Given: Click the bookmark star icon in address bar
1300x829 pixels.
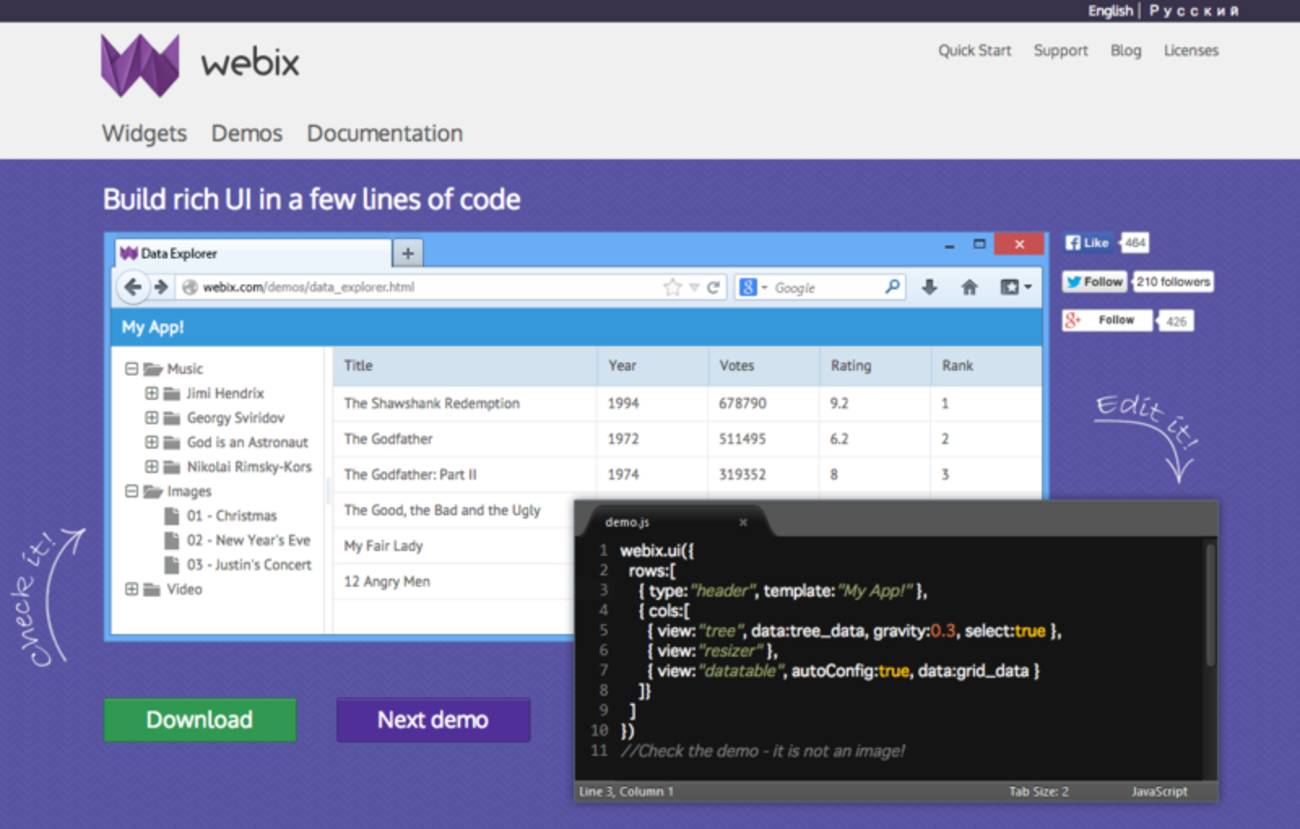Looking at the screenshot, I should click(672, 288).
